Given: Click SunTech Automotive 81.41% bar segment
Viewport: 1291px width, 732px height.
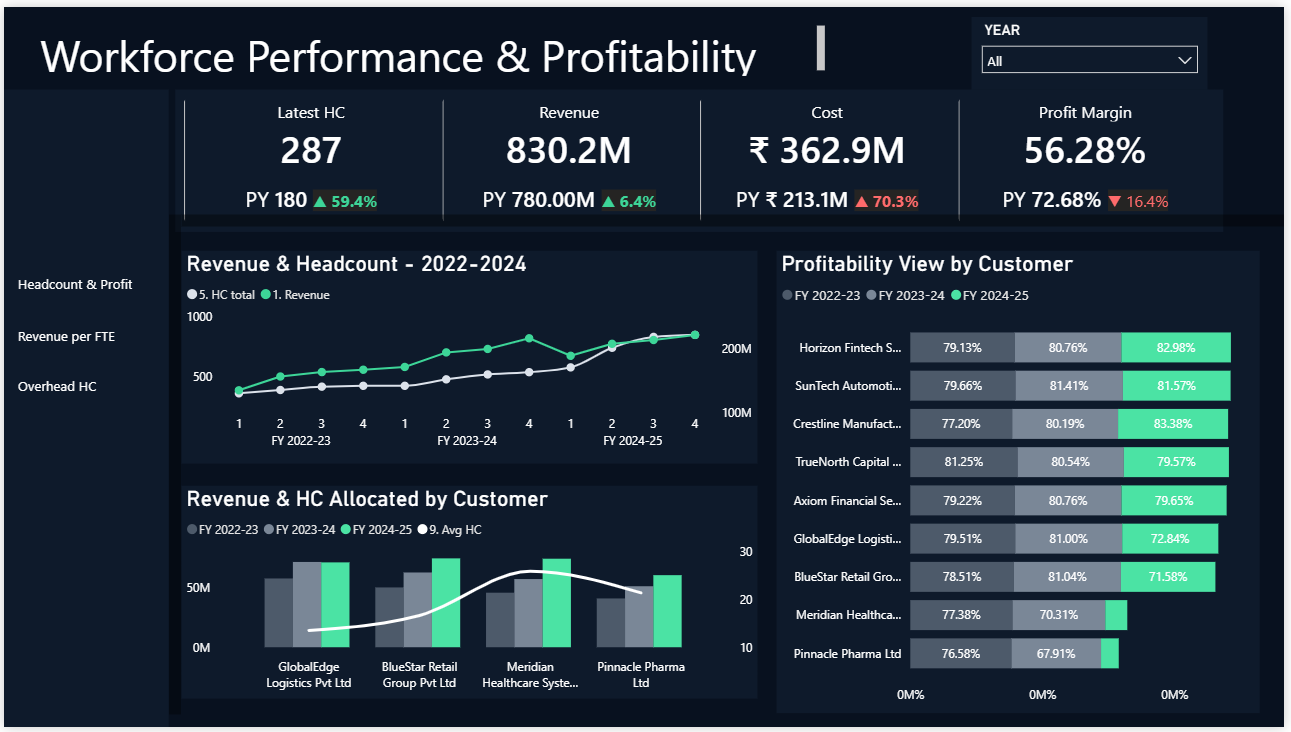Looking at the screenshot, I should point(1069,385).
